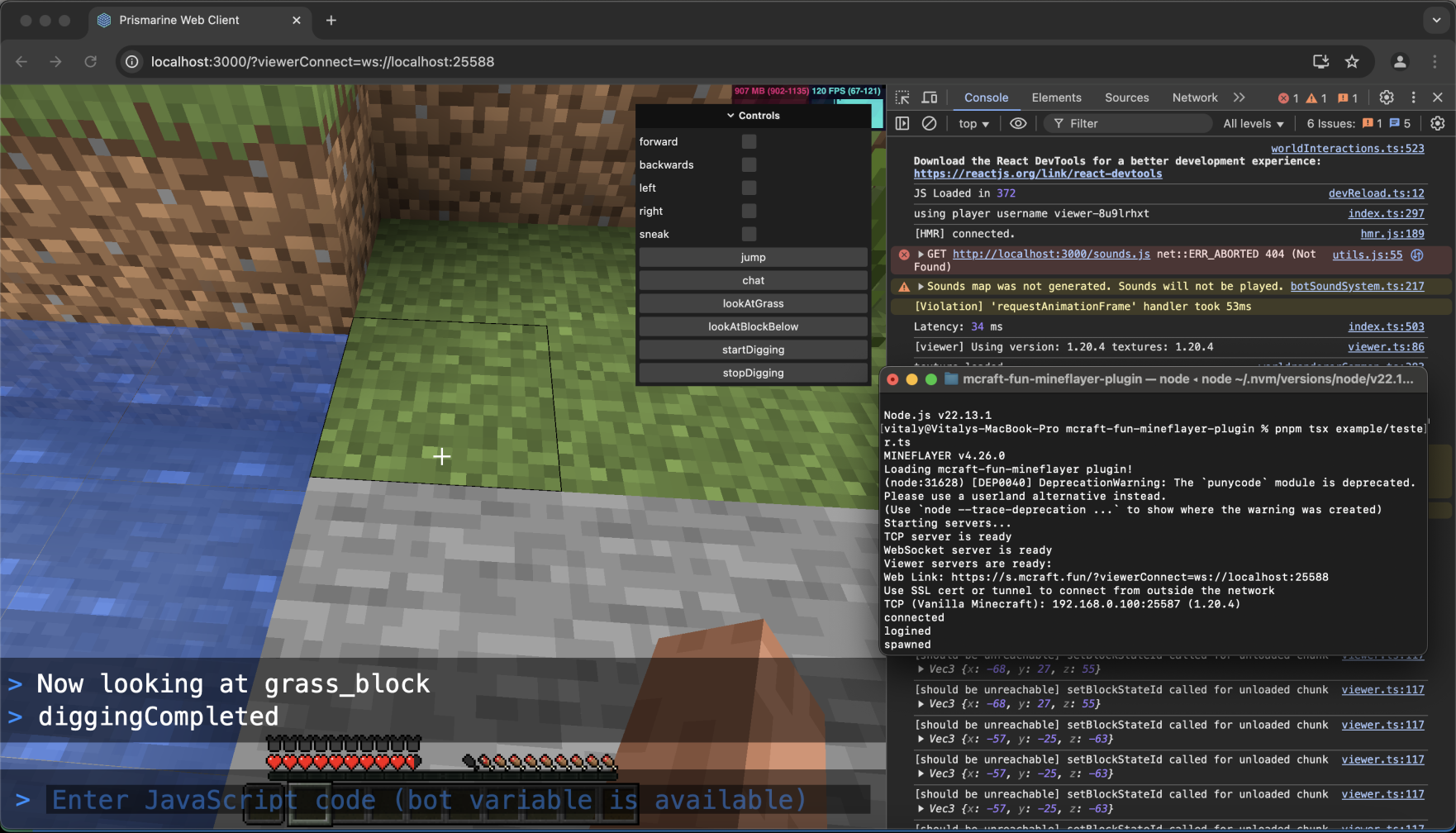This screenshot has width=1456, height=833.
Task: Open 6 Issues panel link
Action: pos(1358,123)
